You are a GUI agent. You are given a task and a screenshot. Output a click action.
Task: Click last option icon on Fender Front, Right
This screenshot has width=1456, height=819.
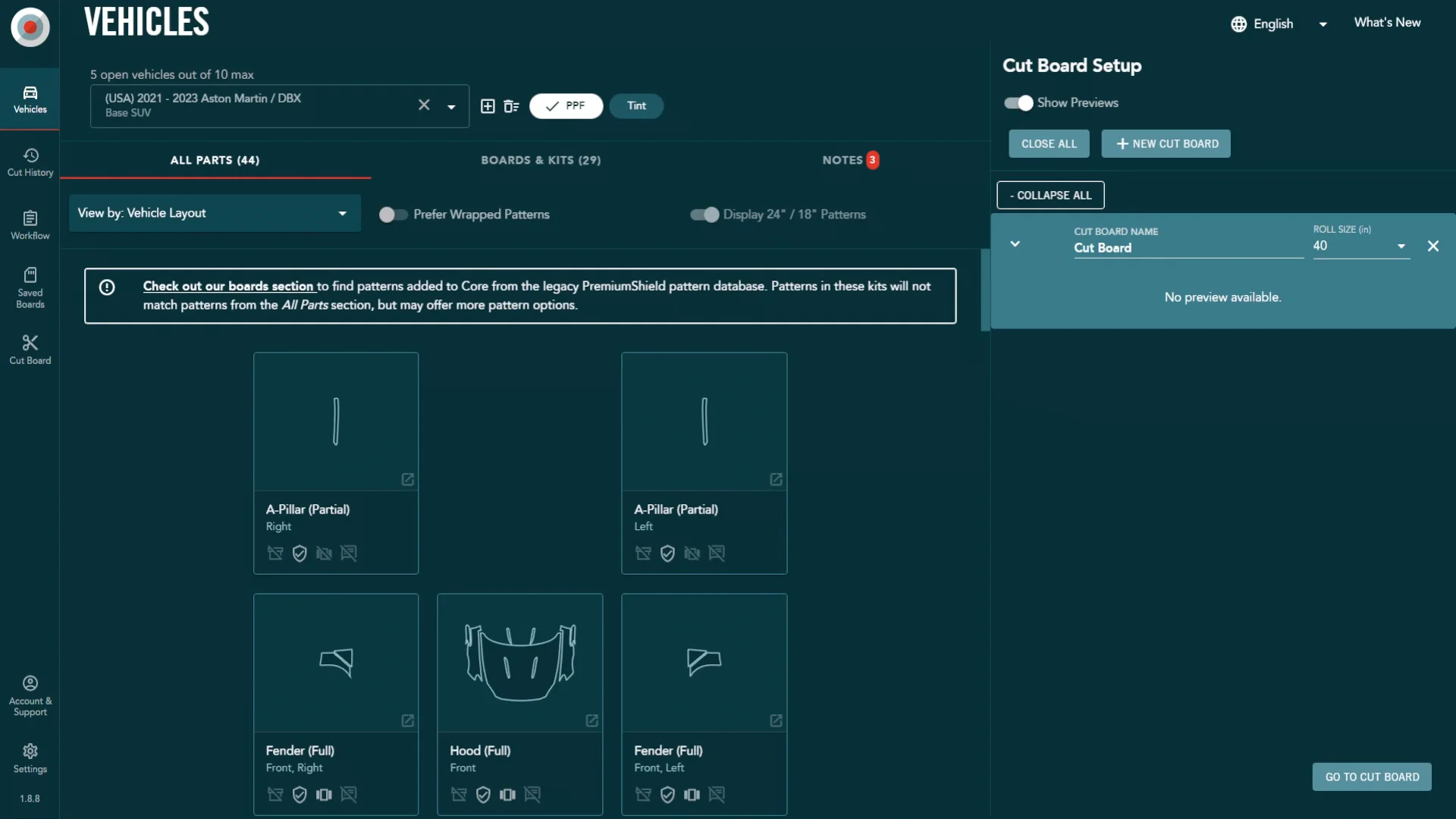point(349,794)
